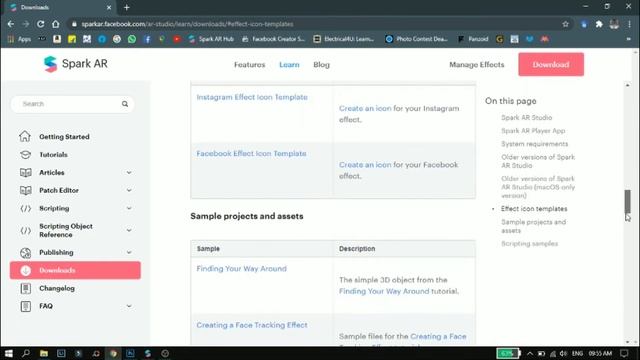
Task: Click the page vertical scrollbar thumb
Action: click(627, 201)
